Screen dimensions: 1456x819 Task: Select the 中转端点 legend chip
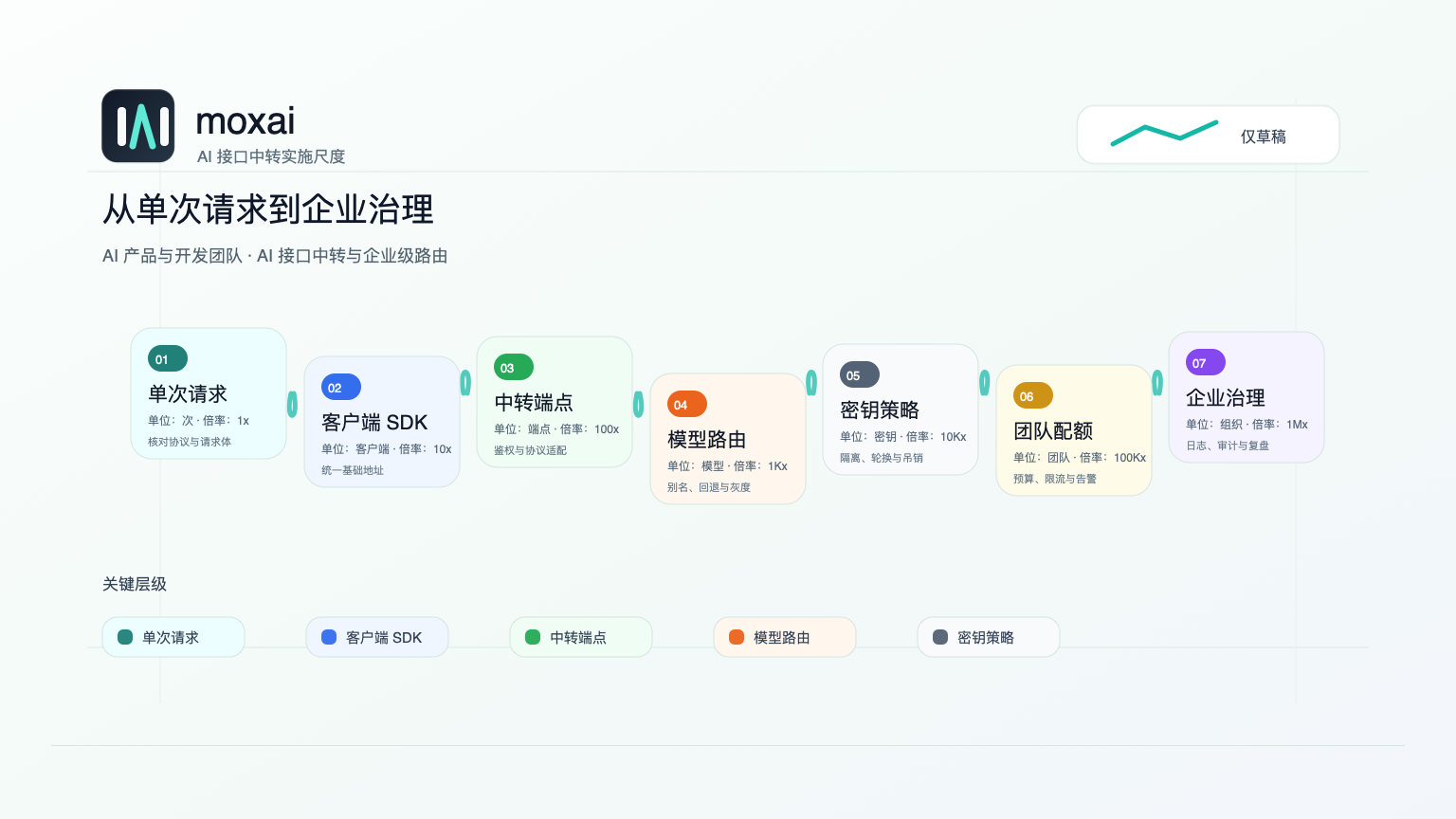581,637
